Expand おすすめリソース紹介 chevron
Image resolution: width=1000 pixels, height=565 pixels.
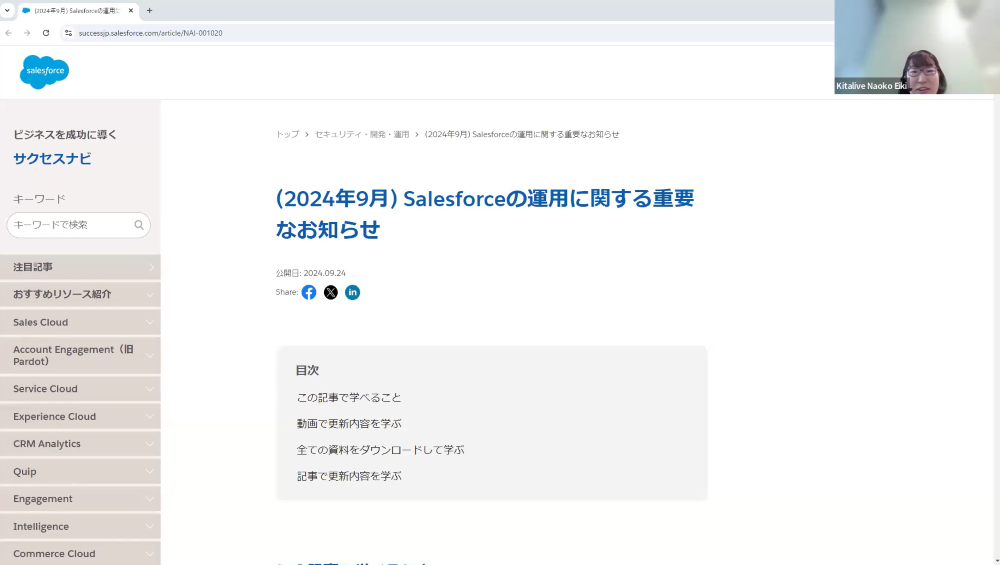click(x=150, y=295)
